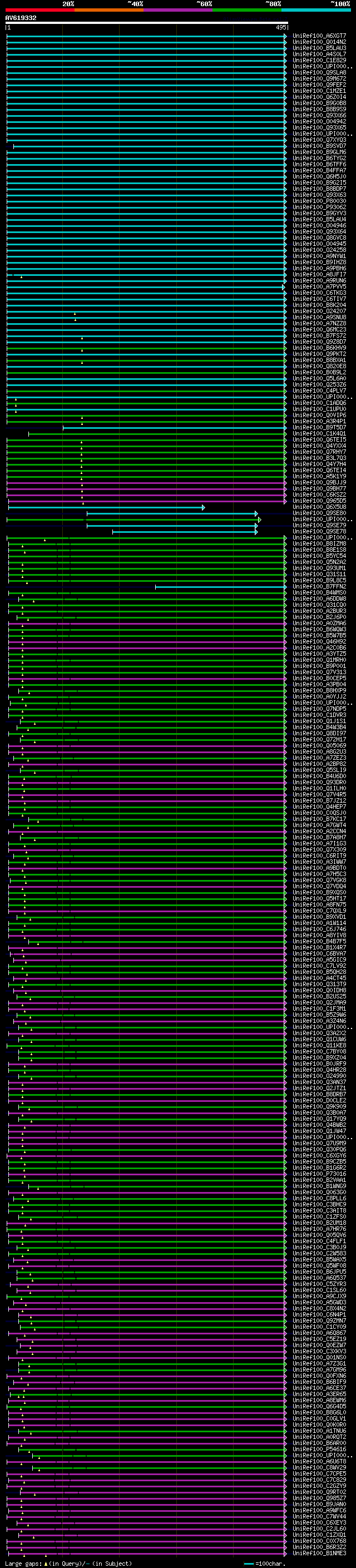This screenshot has width=356, height=1568.
Task: Select the UniRef100_Q9SE79 label
Action: (x=319, y=525)
